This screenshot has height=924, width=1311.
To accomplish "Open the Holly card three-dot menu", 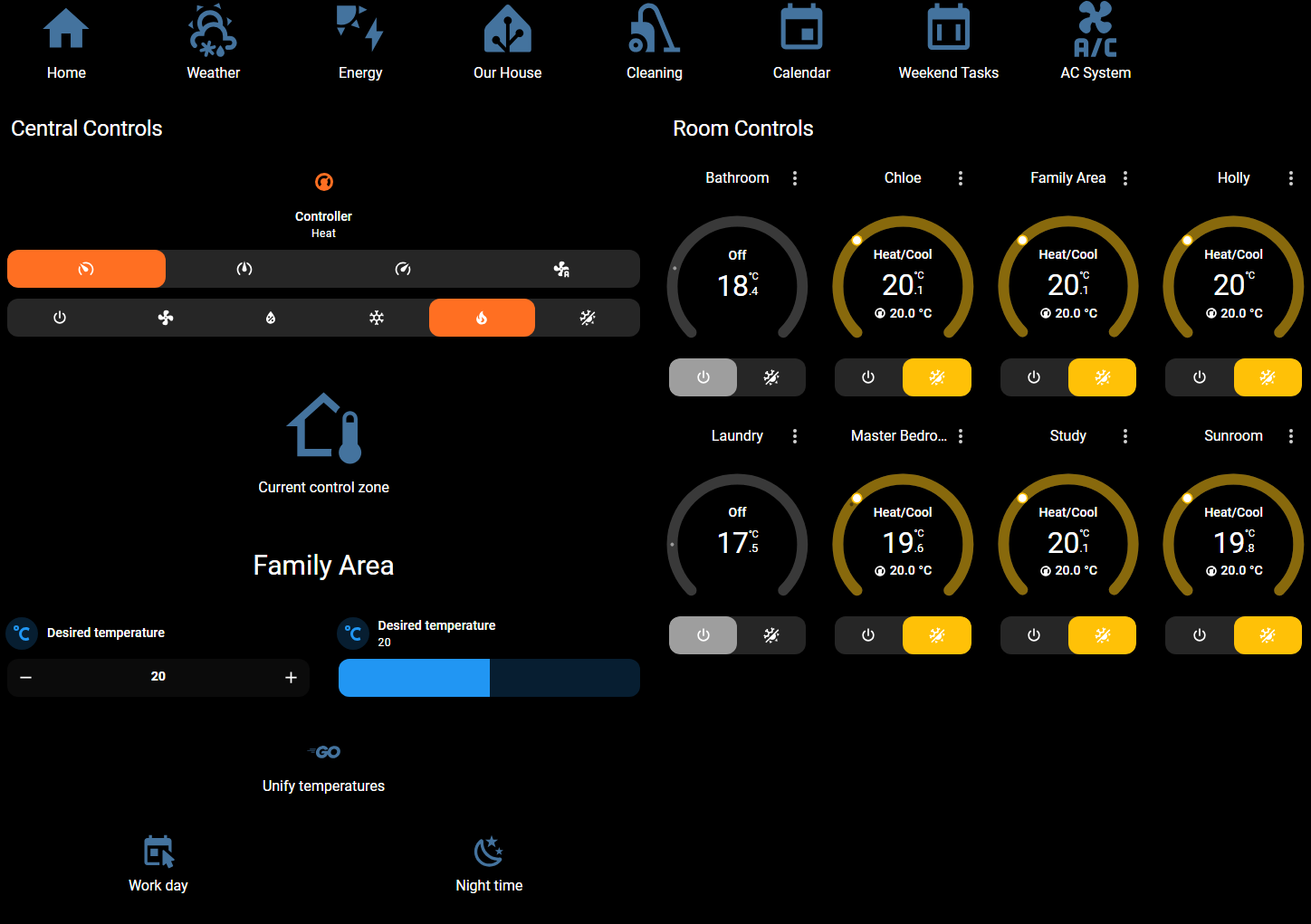I will click(1291, 178).
